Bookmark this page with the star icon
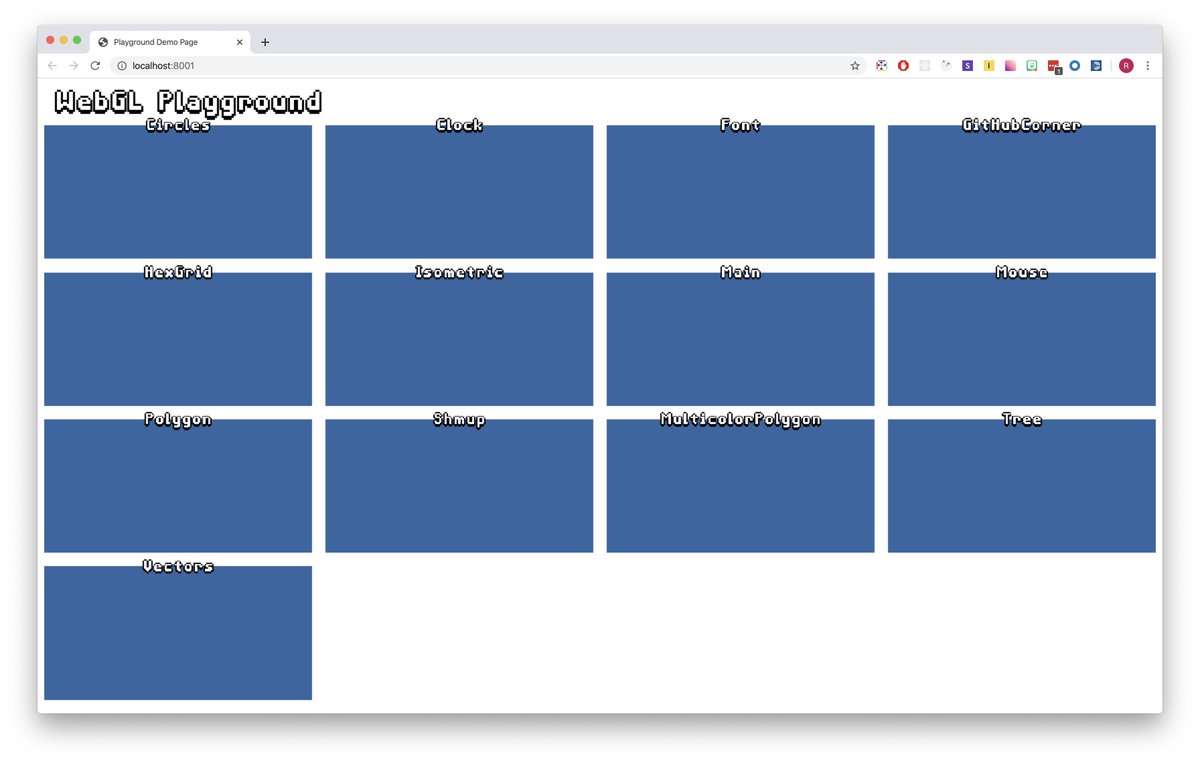Image resolution: width=1200 pixels, height=763 pixels. click(x=855, y=66)
